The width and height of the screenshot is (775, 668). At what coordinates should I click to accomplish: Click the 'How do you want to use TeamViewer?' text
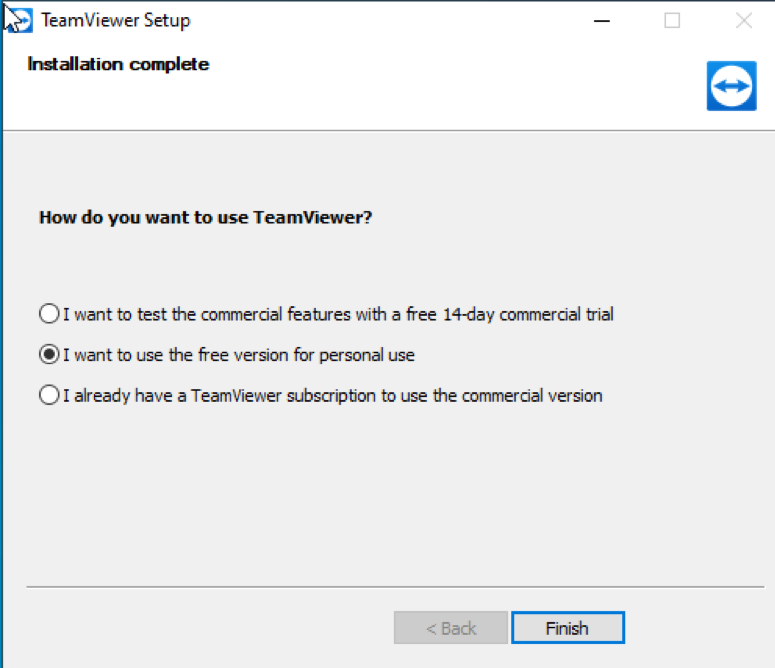point(206,217)
